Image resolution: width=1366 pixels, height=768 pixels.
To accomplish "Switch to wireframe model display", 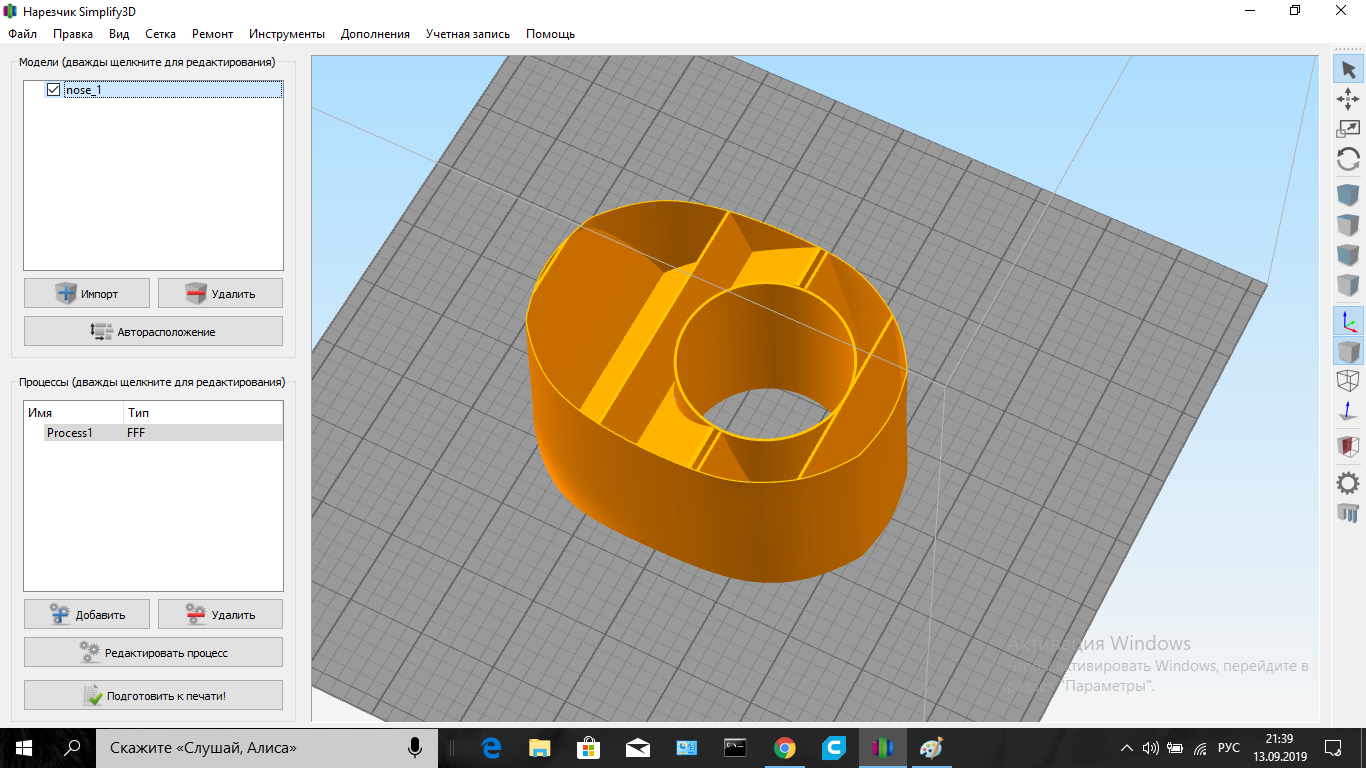I will (x=1348, y=381).
